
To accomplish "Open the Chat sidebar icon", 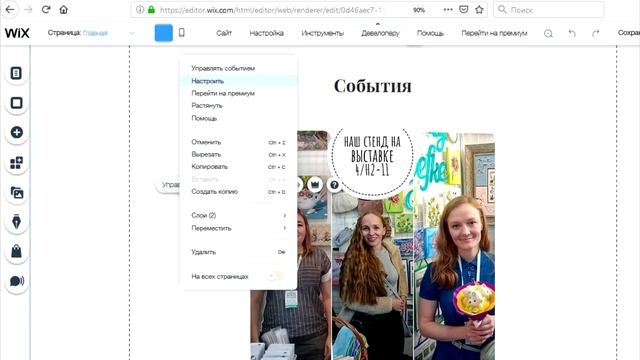I will [x=16, y=281].
